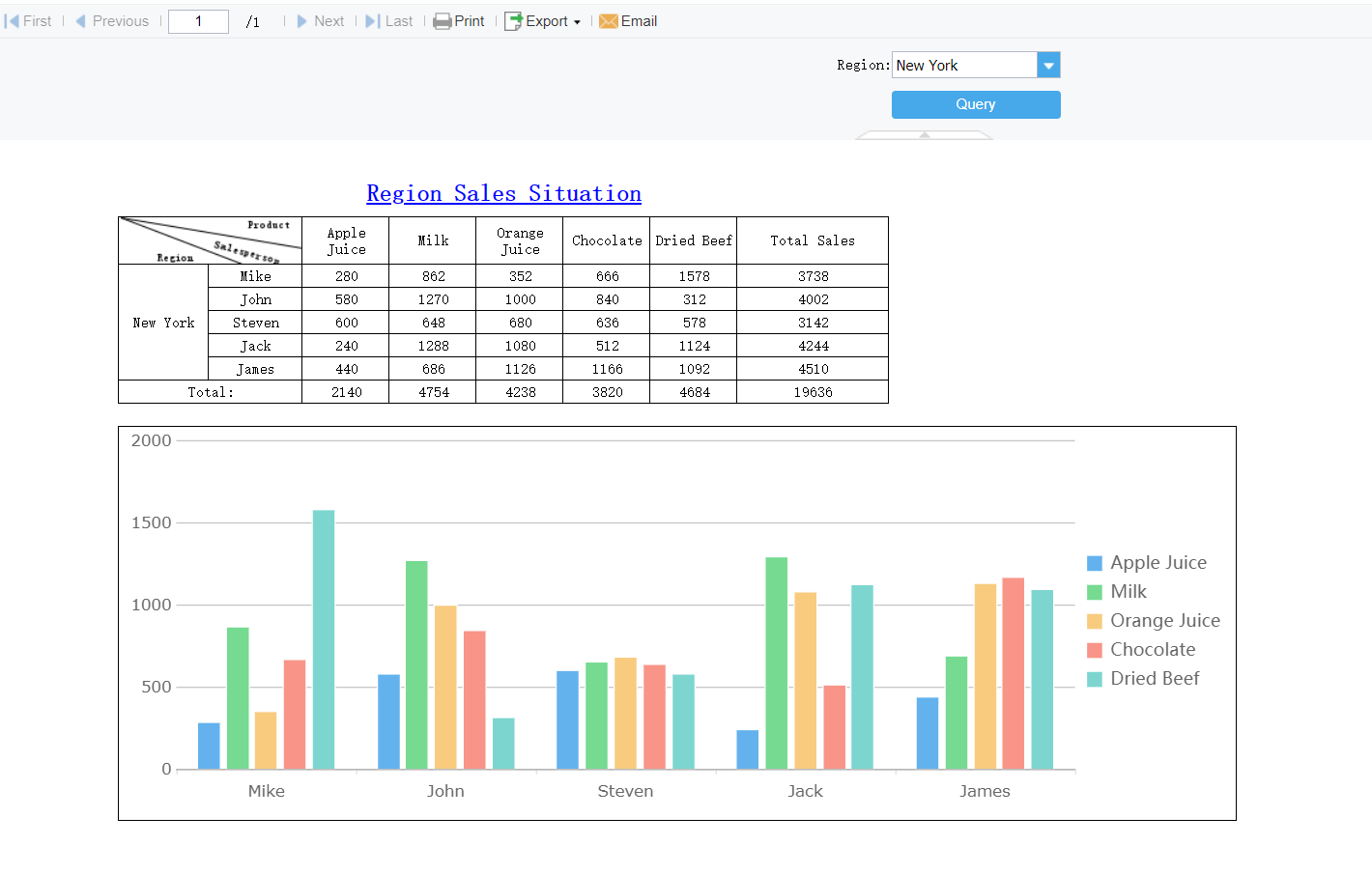Click Steven's total sales '3142'
The height and width of the screenshot is (874, 1372).
click(813, 323)
